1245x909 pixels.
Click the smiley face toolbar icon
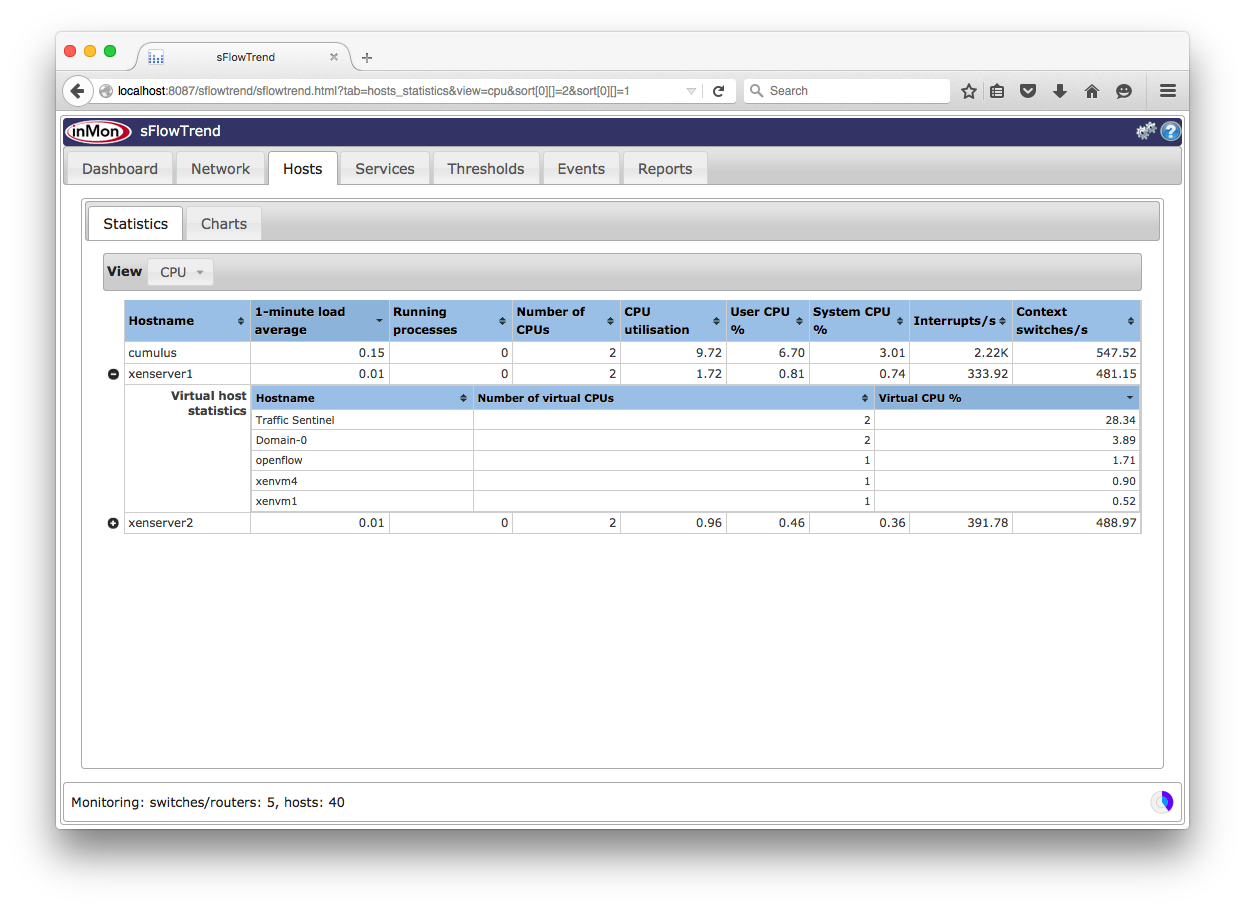tap(1124, 91)
